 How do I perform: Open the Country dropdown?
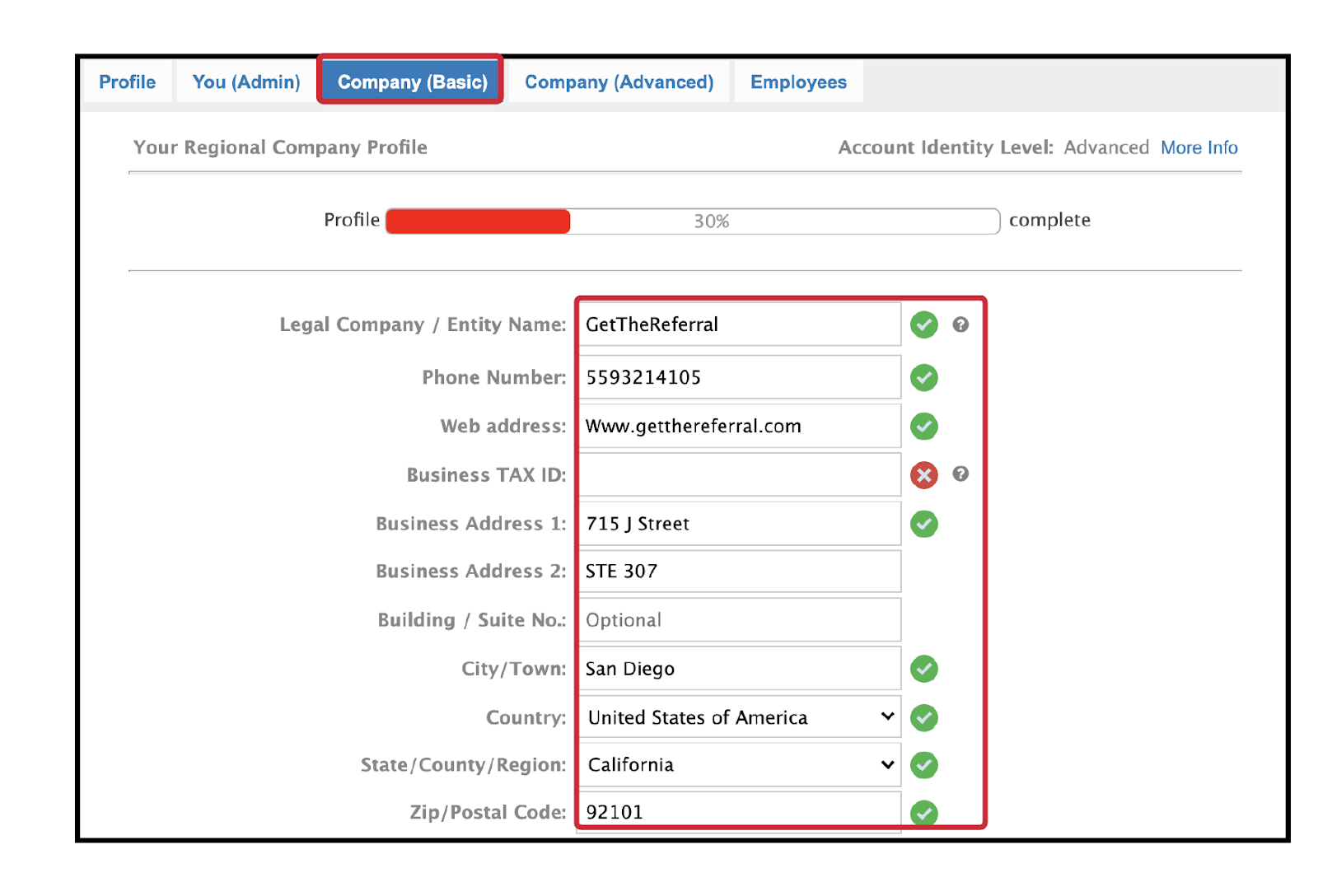(740, 717)
